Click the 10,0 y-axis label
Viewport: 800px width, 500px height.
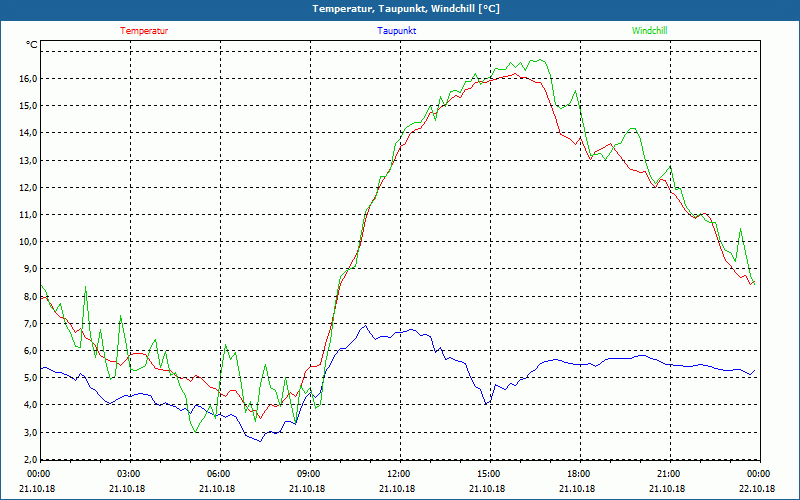[29, 242]
